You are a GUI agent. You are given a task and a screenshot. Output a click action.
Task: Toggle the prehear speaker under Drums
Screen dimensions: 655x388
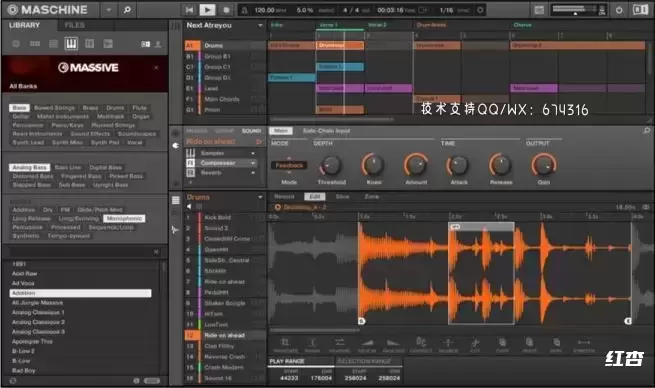[x=189, y=206]
